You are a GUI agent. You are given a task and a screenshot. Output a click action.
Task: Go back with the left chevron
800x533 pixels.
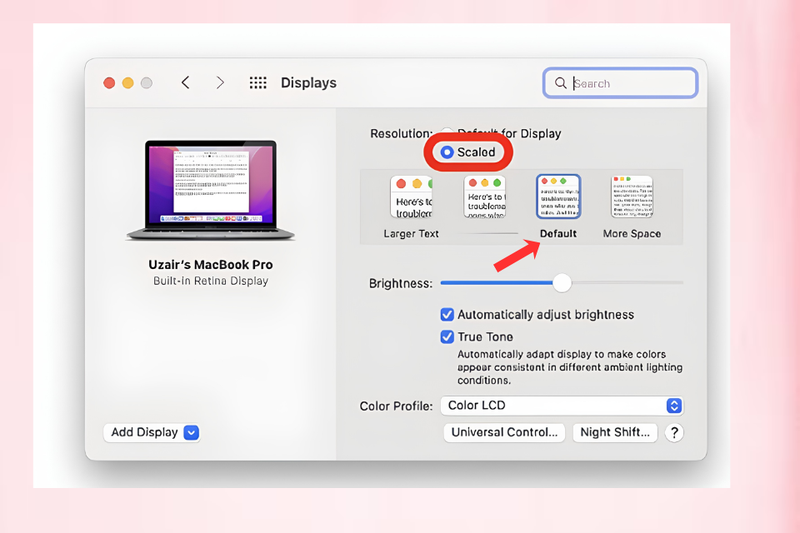pyautogui.click(x=186, y=83)
